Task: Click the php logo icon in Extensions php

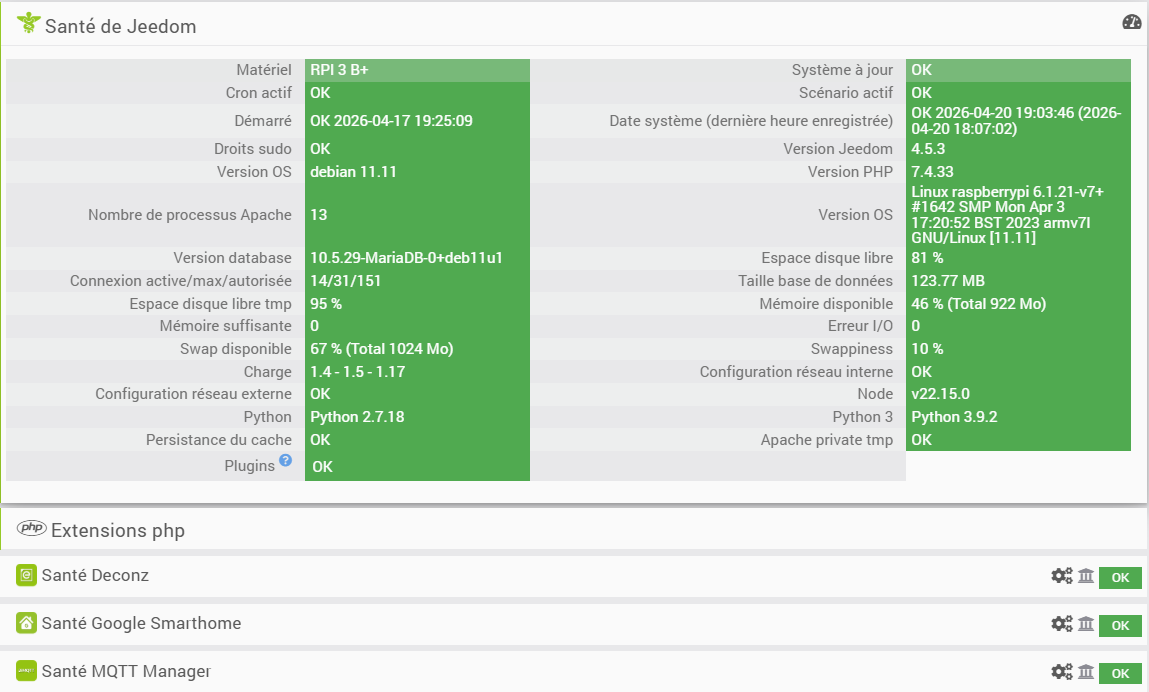Action: [32, 529]
